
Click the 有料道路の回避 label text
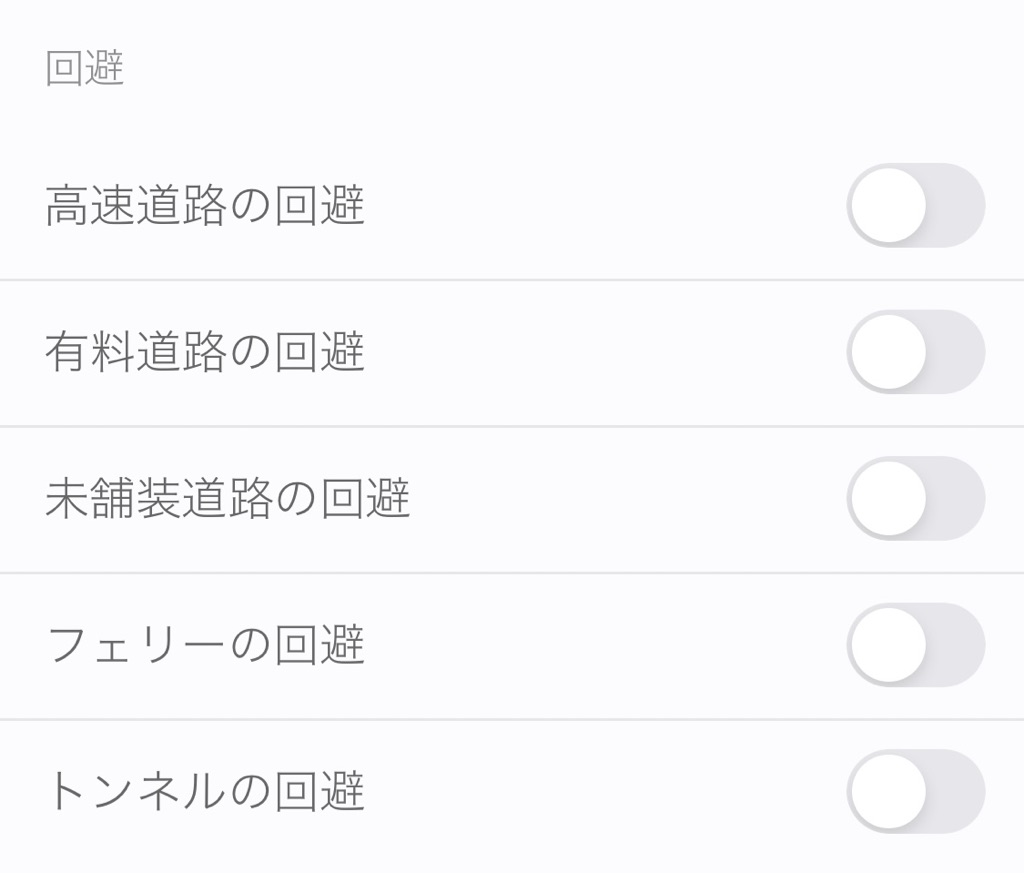tap(204, 351)
